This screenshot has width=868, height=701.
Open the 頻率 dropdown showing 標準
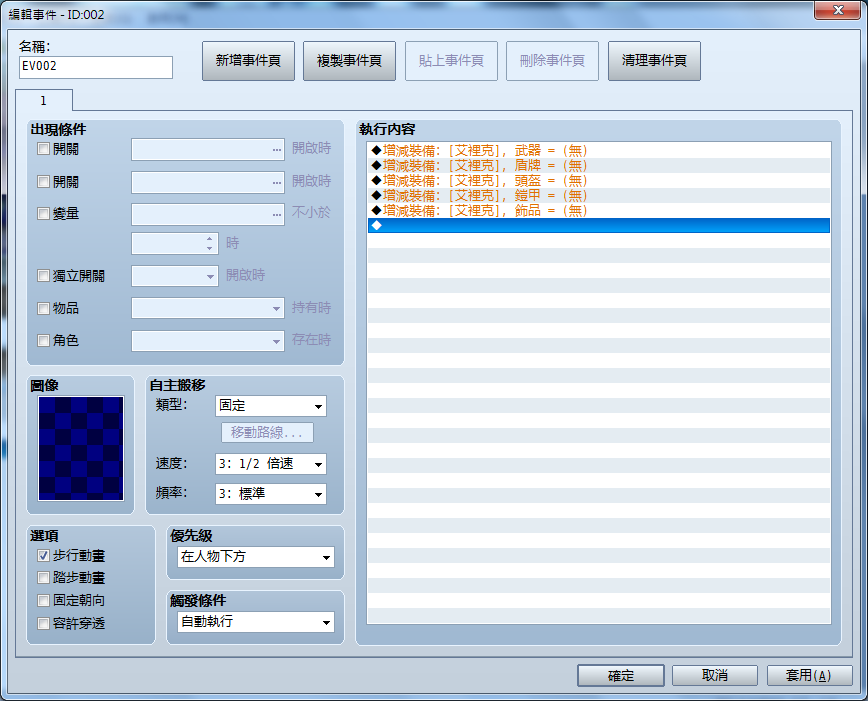(271, 494)
